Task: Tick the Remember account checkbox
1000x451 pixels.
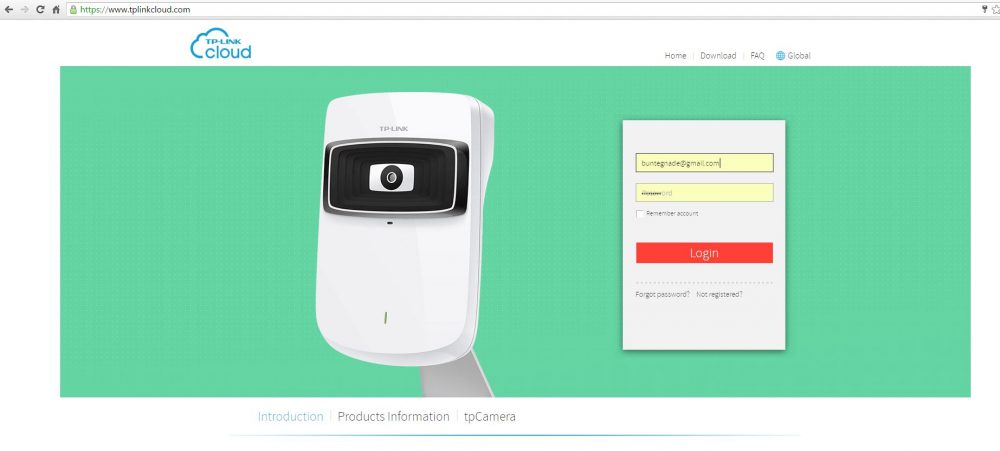Action: coord(640,214)
